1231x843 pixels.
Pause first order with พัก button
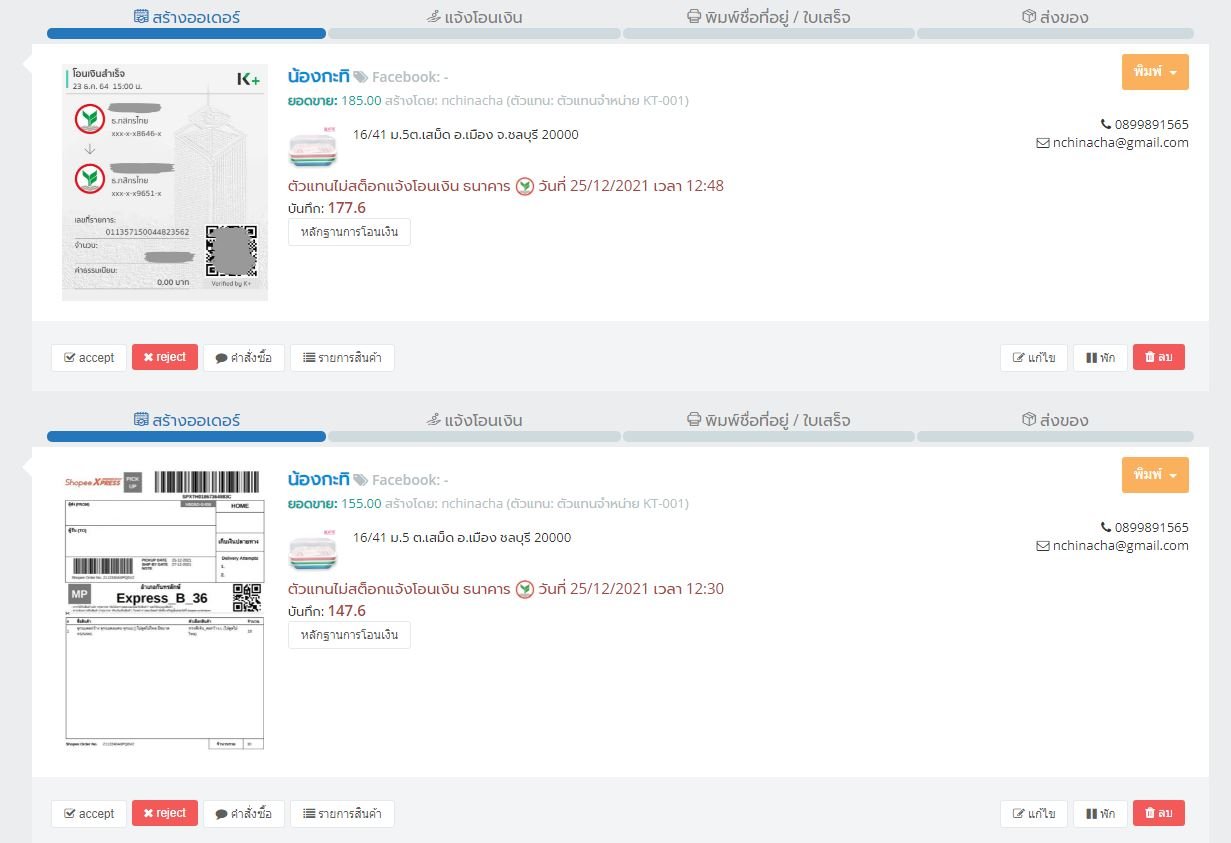pos(1100,358)
